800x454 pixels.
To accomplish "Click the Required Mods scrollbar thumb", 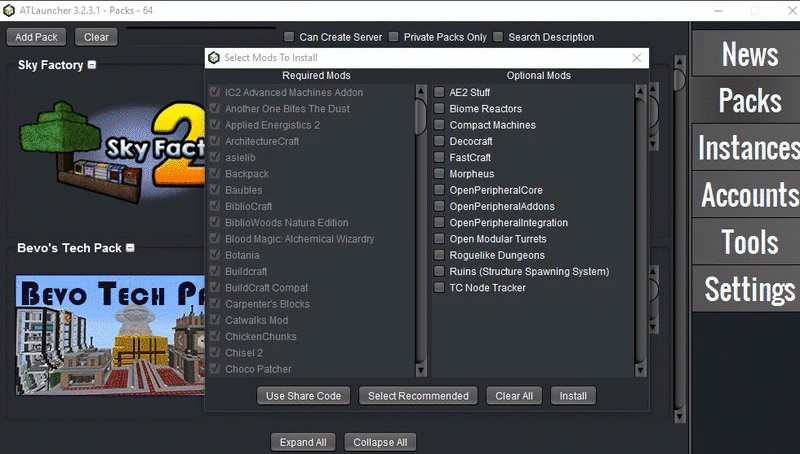I will tap(420, 117).
